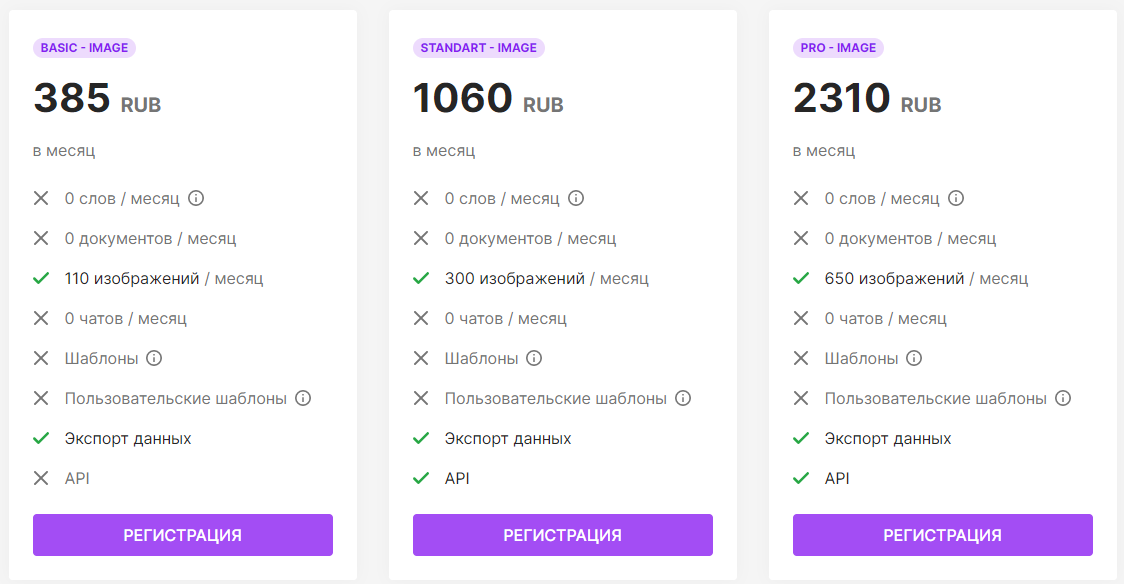This screenshot has height=584, width=1124.
Task: Click the X mark beside API in Basic plan
Action: tap(41, 478)
